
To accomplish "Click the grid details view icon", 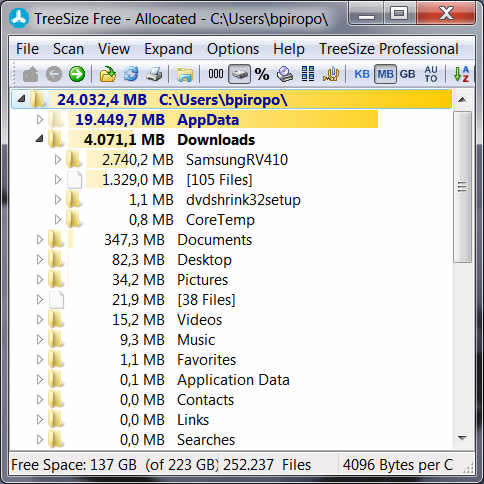I will 308,74.
